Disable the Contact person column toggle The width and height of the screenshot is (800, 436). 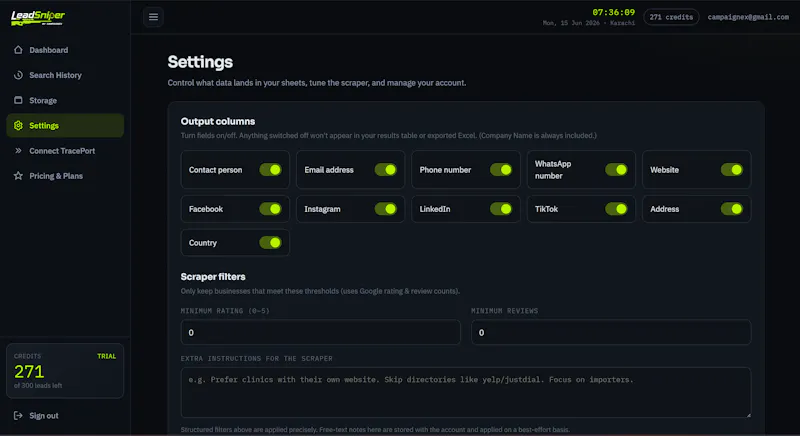pos(270,170)
